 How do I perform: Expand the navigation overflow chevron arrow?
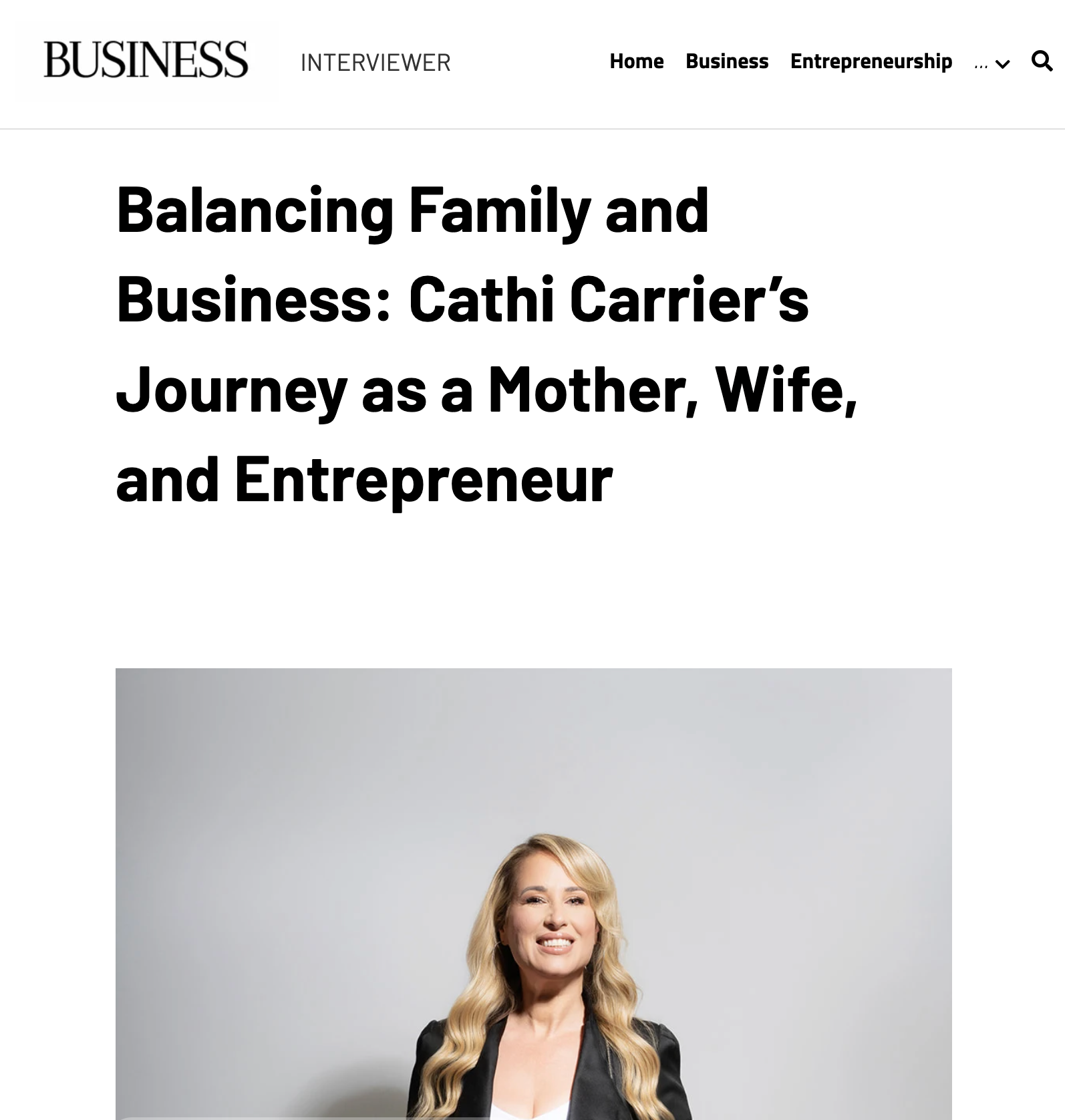tap(1002, 64)
